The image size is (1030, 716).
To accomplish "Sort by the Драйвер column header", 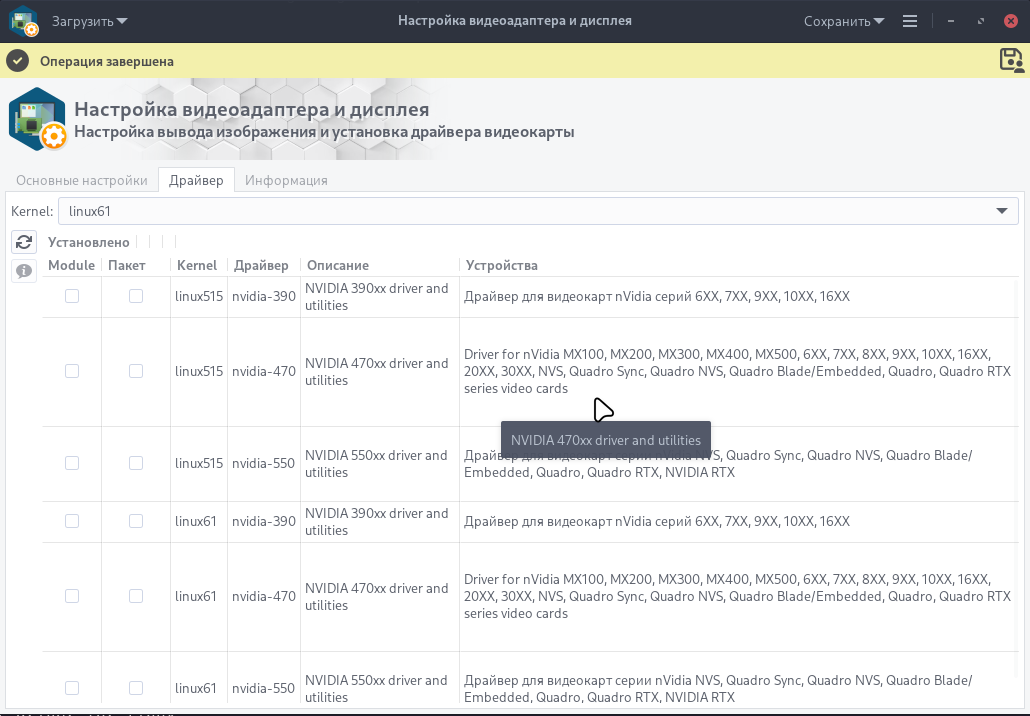I will [261, 265].
